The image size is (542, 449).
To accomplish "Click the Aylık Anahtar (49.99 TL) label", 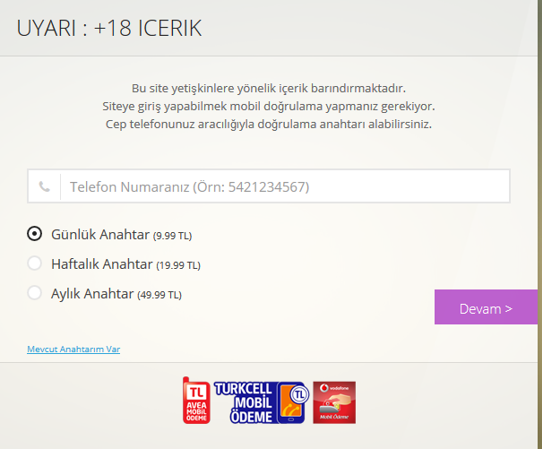I will [116, 294].
